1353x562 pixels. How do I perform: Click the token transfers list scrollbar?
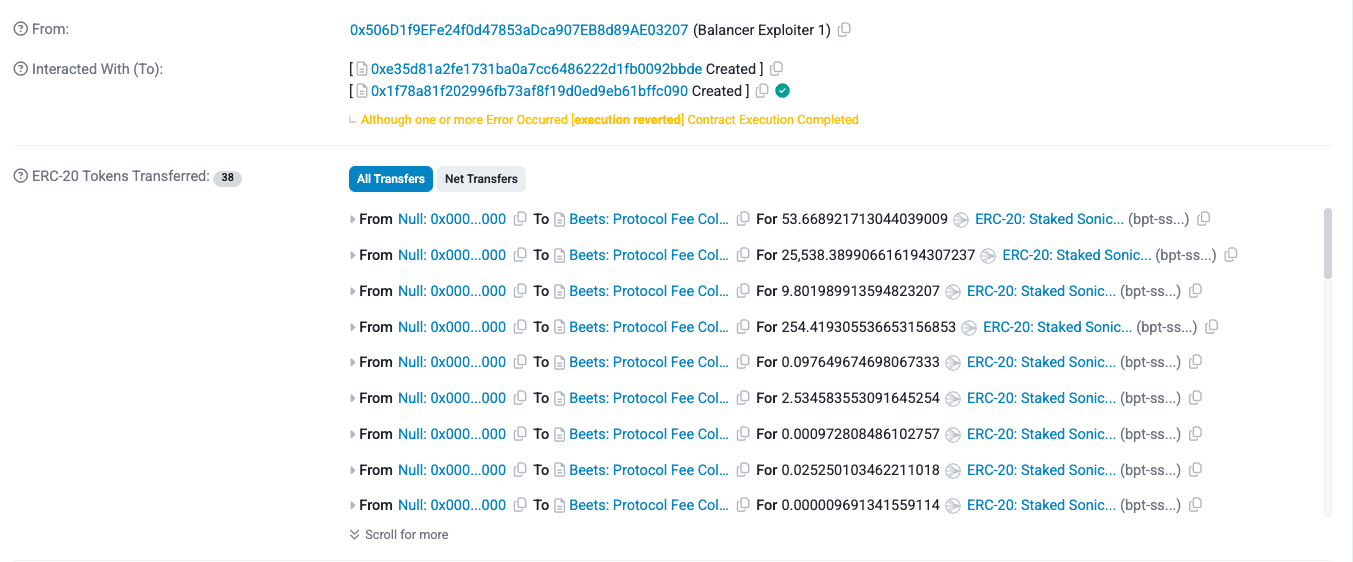(1328, 244)
